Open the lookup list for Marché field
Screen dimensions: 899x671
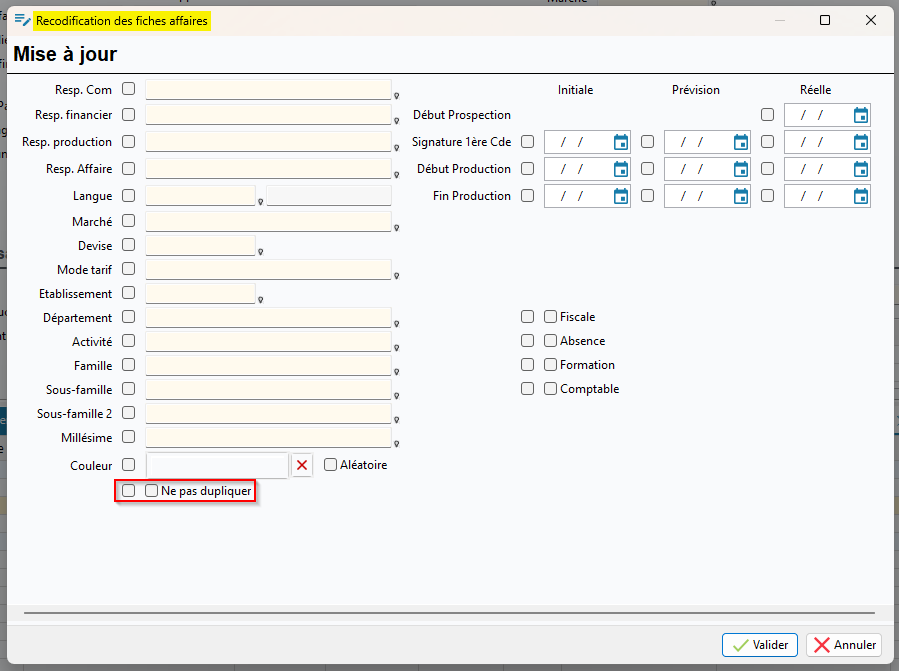coord(397,228)
